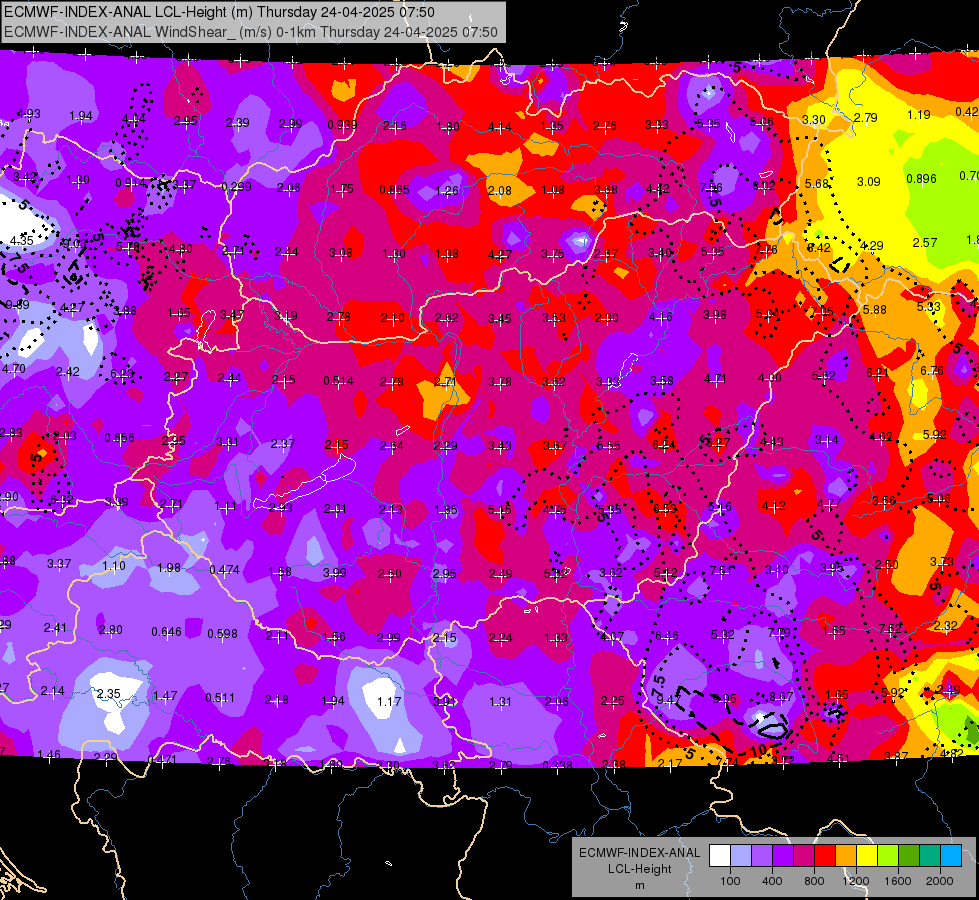Click the wind shear value 6.24

pos(663,445)
